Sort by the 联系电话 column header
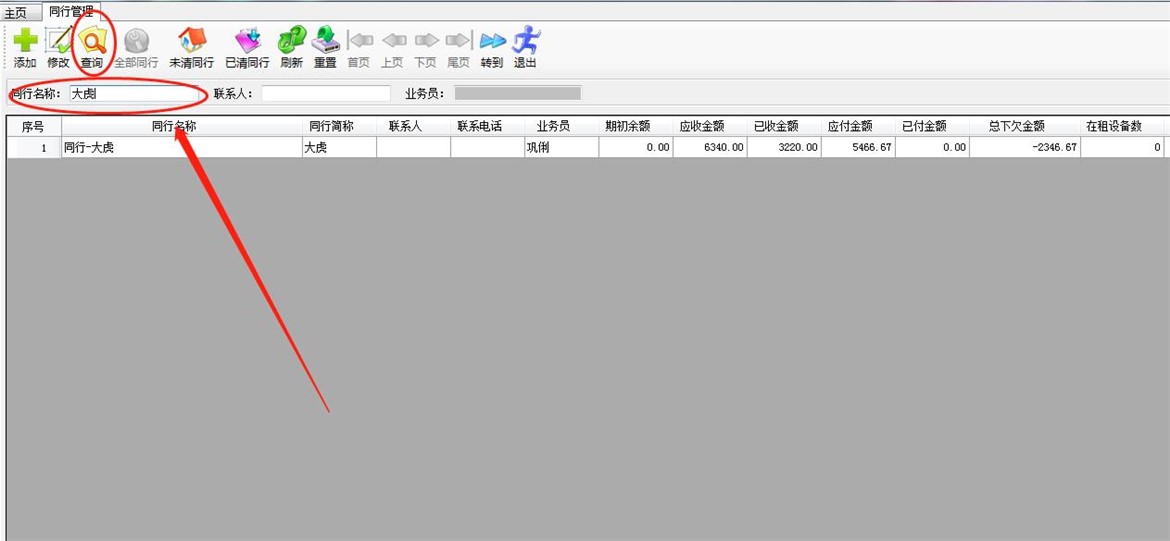The height and width of the screenshot is (541, 1170). pyautogui.click(x=487, y=127)
